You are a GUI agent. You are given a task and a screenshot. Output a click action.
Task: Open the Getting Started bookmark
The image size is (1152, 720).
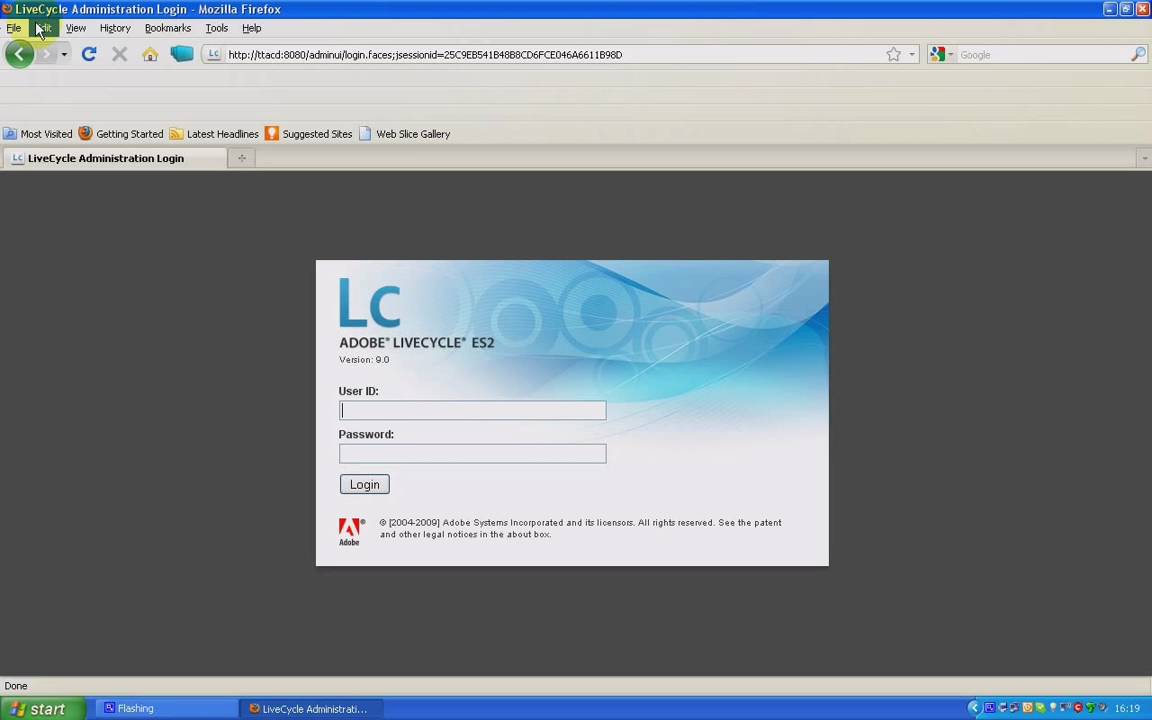tap(121, 134)
